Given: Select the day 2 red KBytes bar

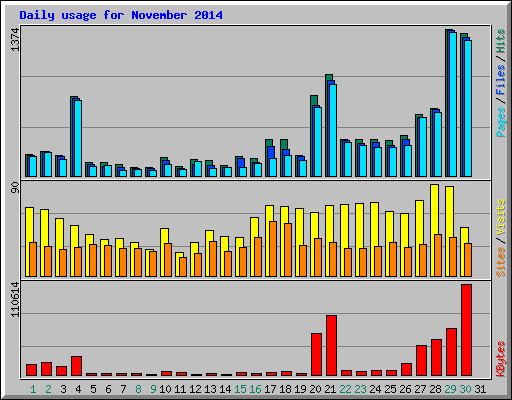Looking at the screenshot, I should point(46,369).
